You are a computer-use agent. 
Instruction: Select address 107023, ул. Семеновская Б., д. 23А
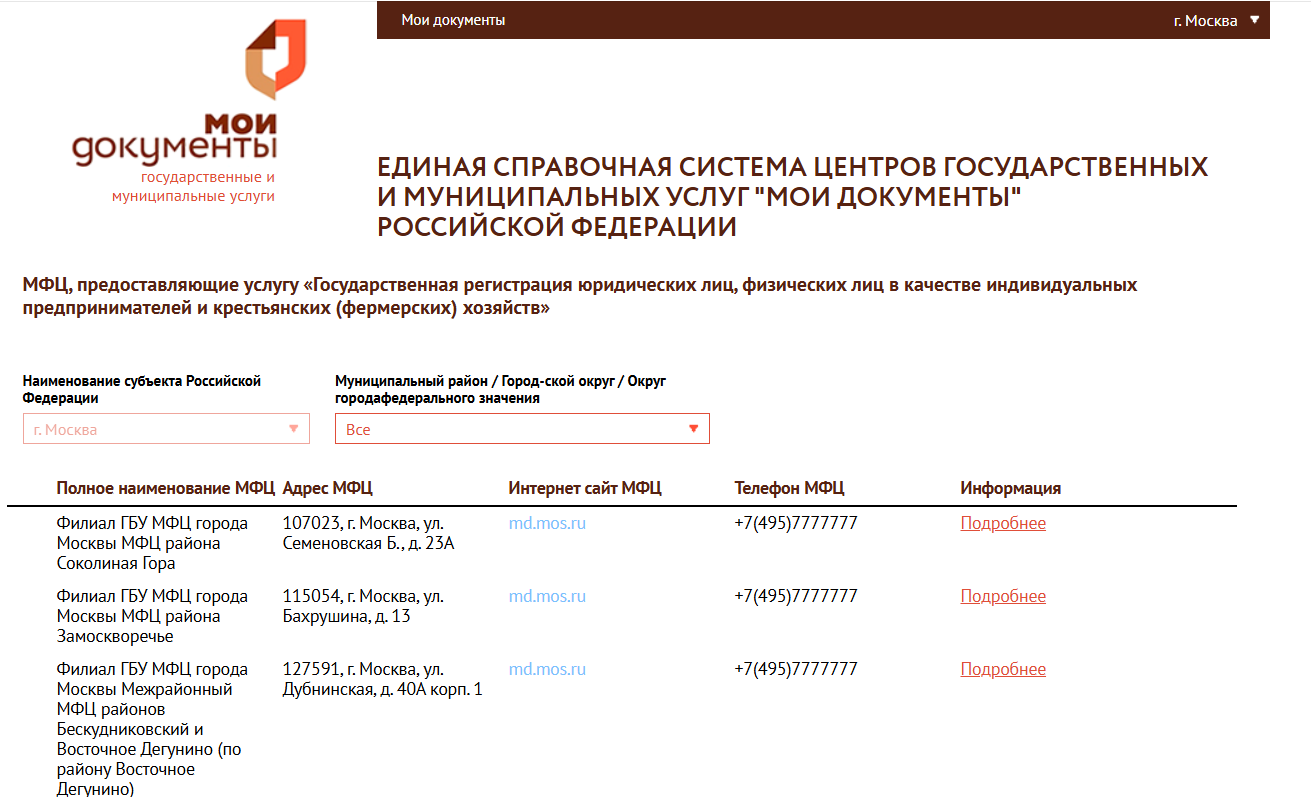tap(369, 533)
